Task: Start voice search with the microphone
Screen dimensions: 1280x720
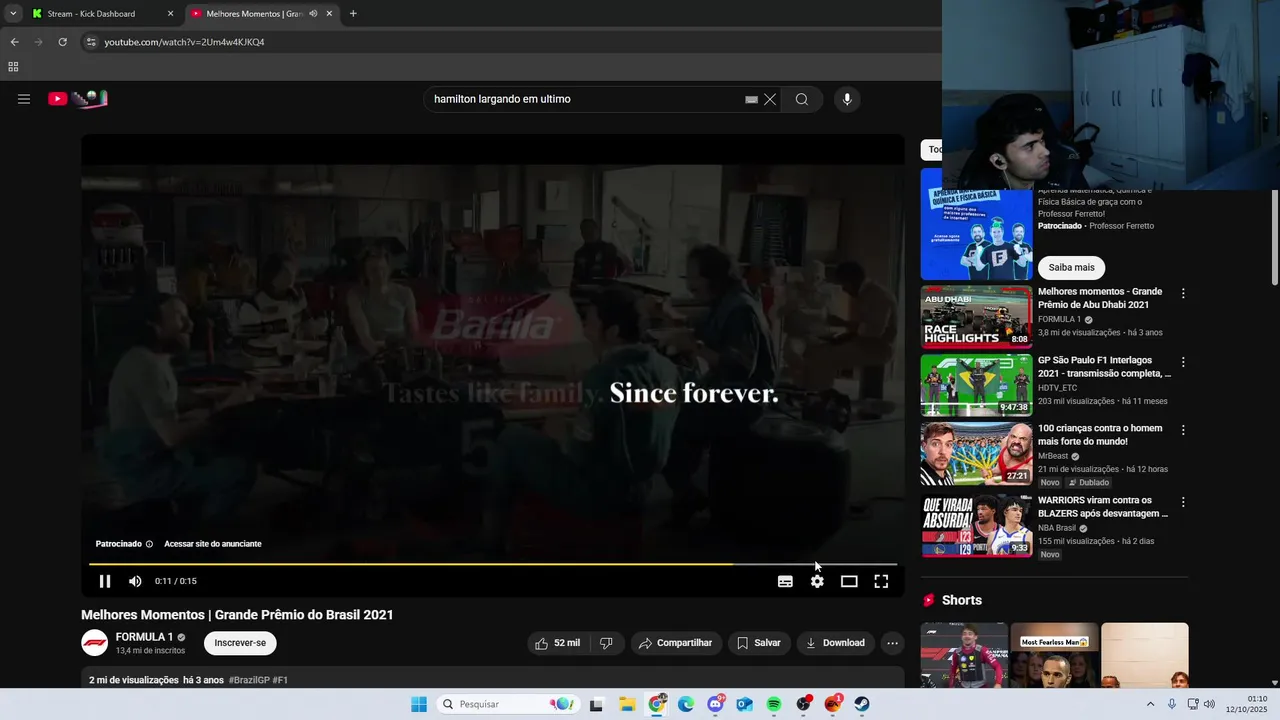Action: pos(847,99)
